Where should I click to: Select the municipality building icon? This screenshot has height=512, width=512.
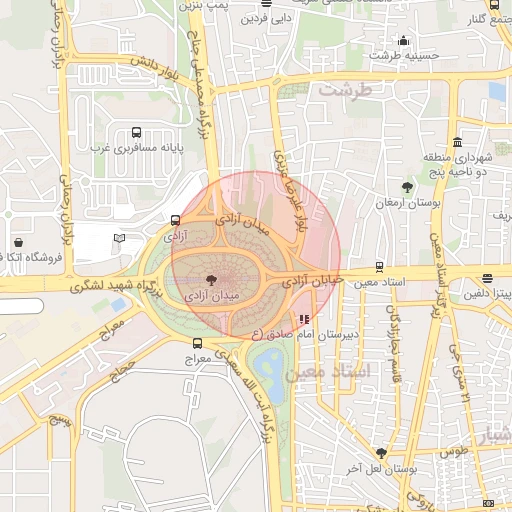(x=458, y=142)
